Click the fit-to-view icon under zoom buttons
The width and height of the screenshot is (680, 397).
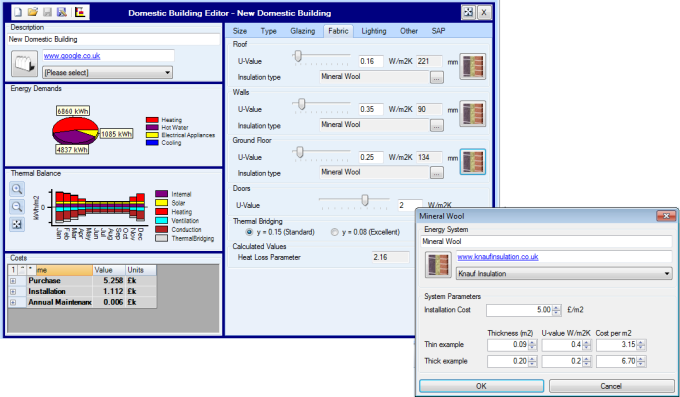pyautogui.click(x=17, y=224)
